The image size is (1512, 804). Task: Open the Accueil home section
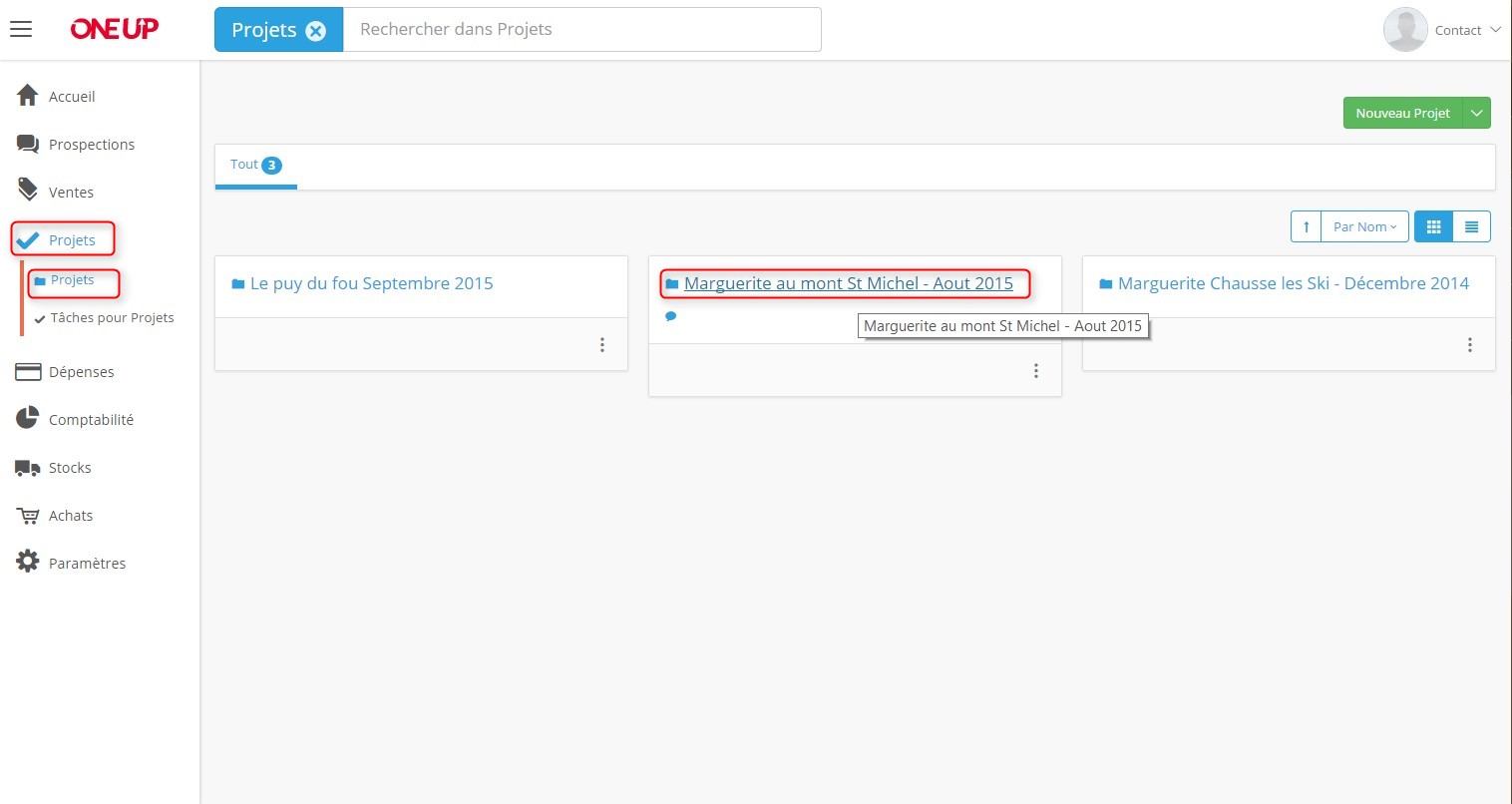pos(71,97)
